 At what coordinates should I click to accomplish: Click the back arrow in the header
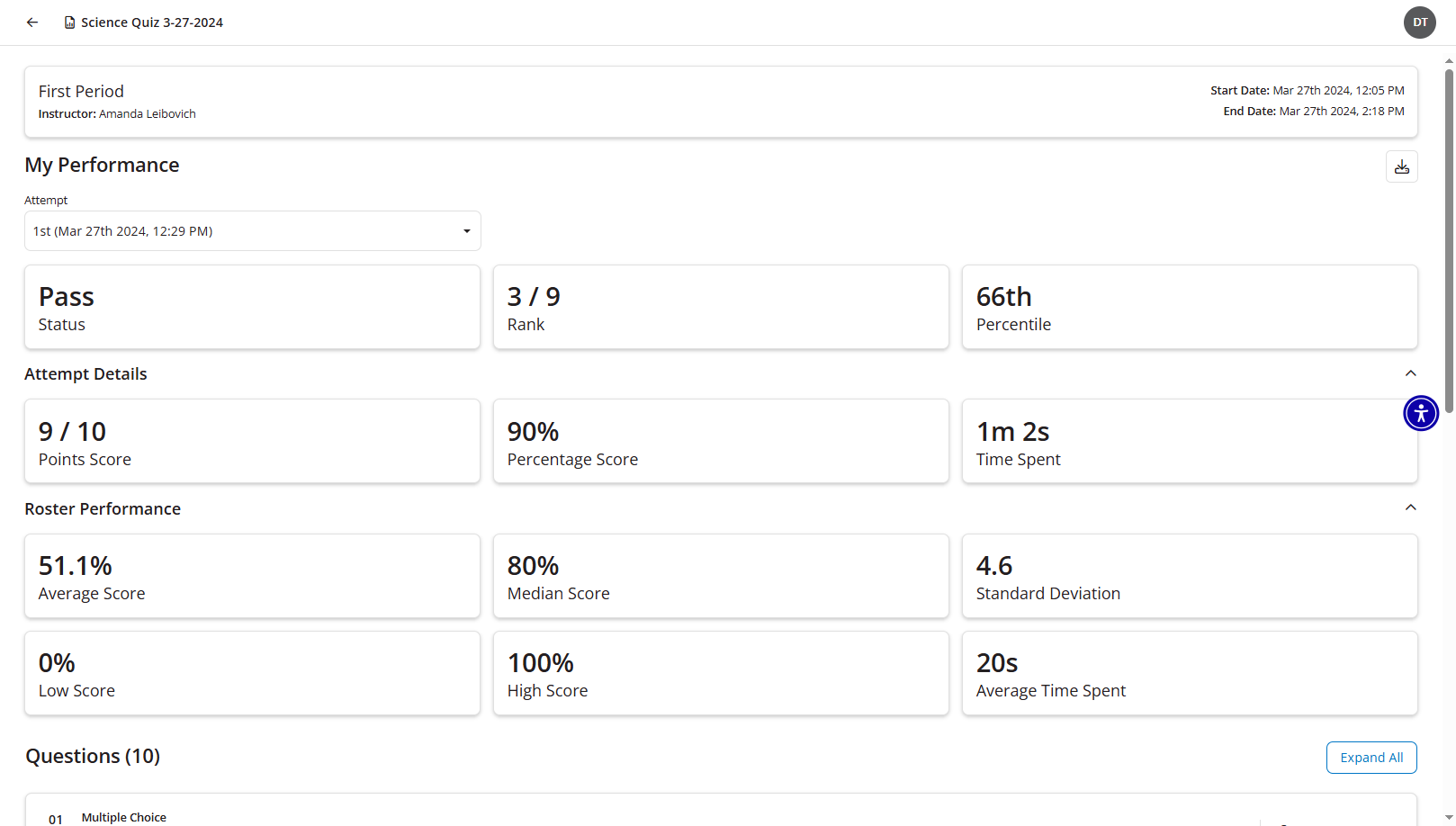pyautogui.click(x=32, y=22)
